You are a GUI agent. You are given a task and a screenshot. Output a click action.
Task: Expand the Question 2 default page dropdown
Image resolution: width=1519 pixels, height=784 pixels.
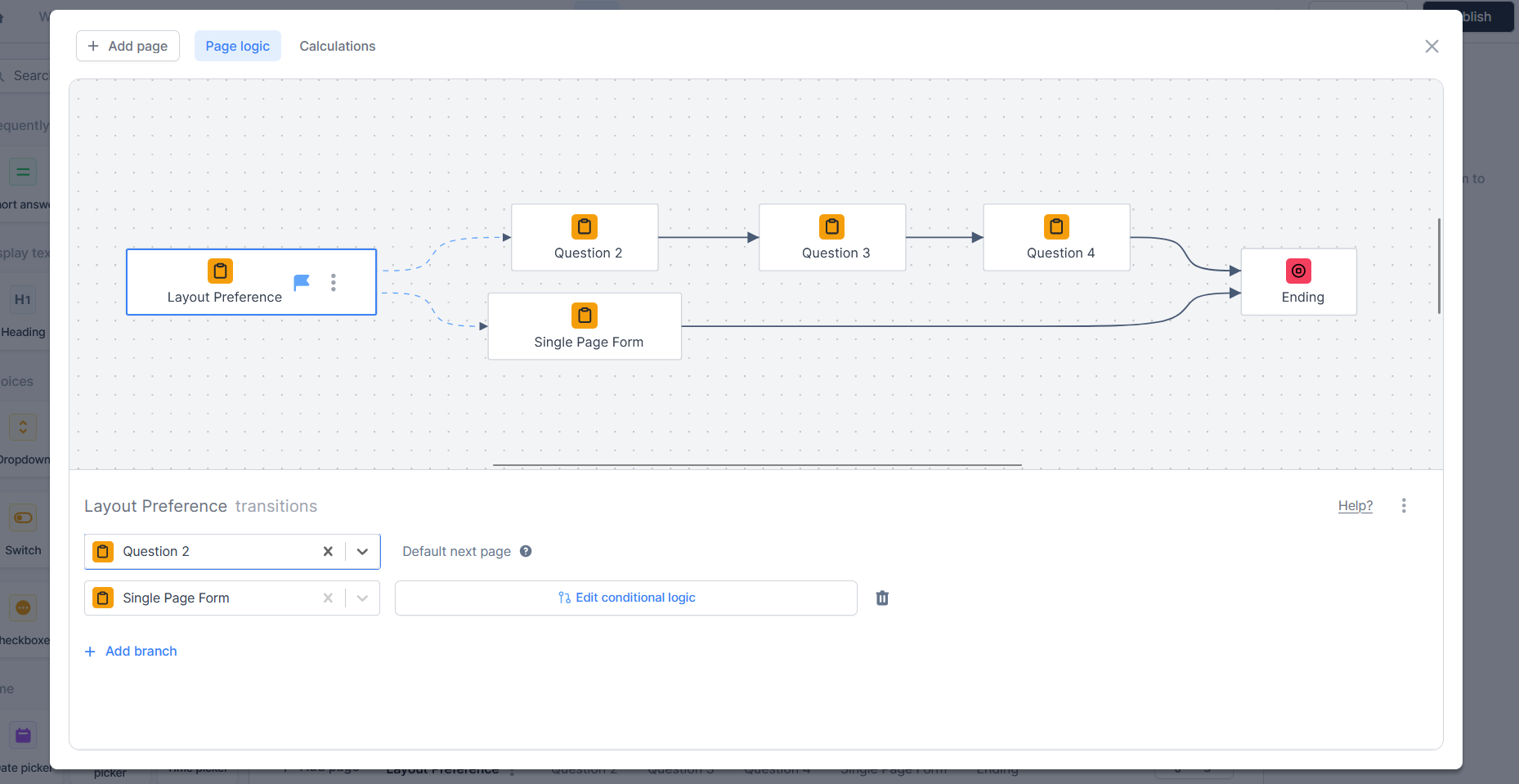[x=363, y=552]
